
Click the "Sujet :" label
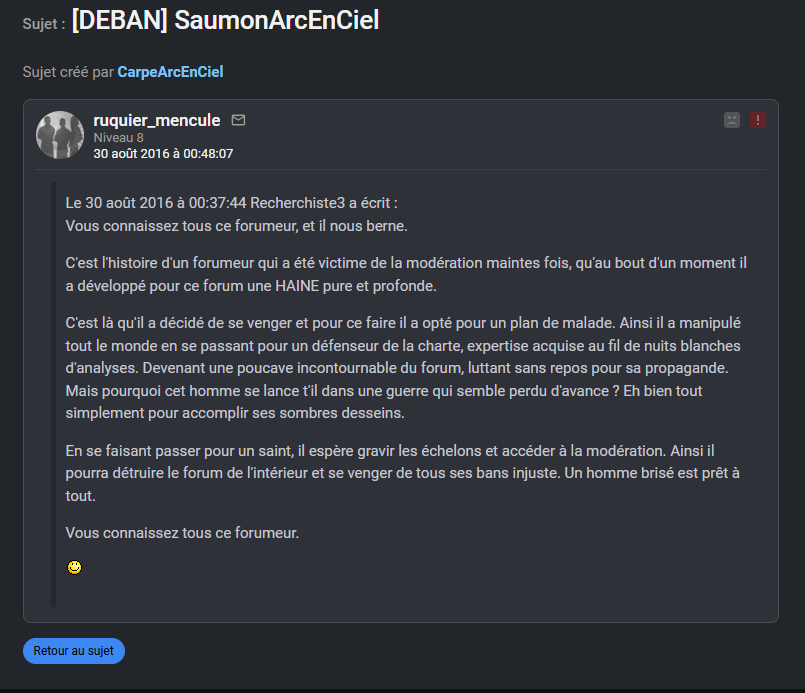[44, 24]
